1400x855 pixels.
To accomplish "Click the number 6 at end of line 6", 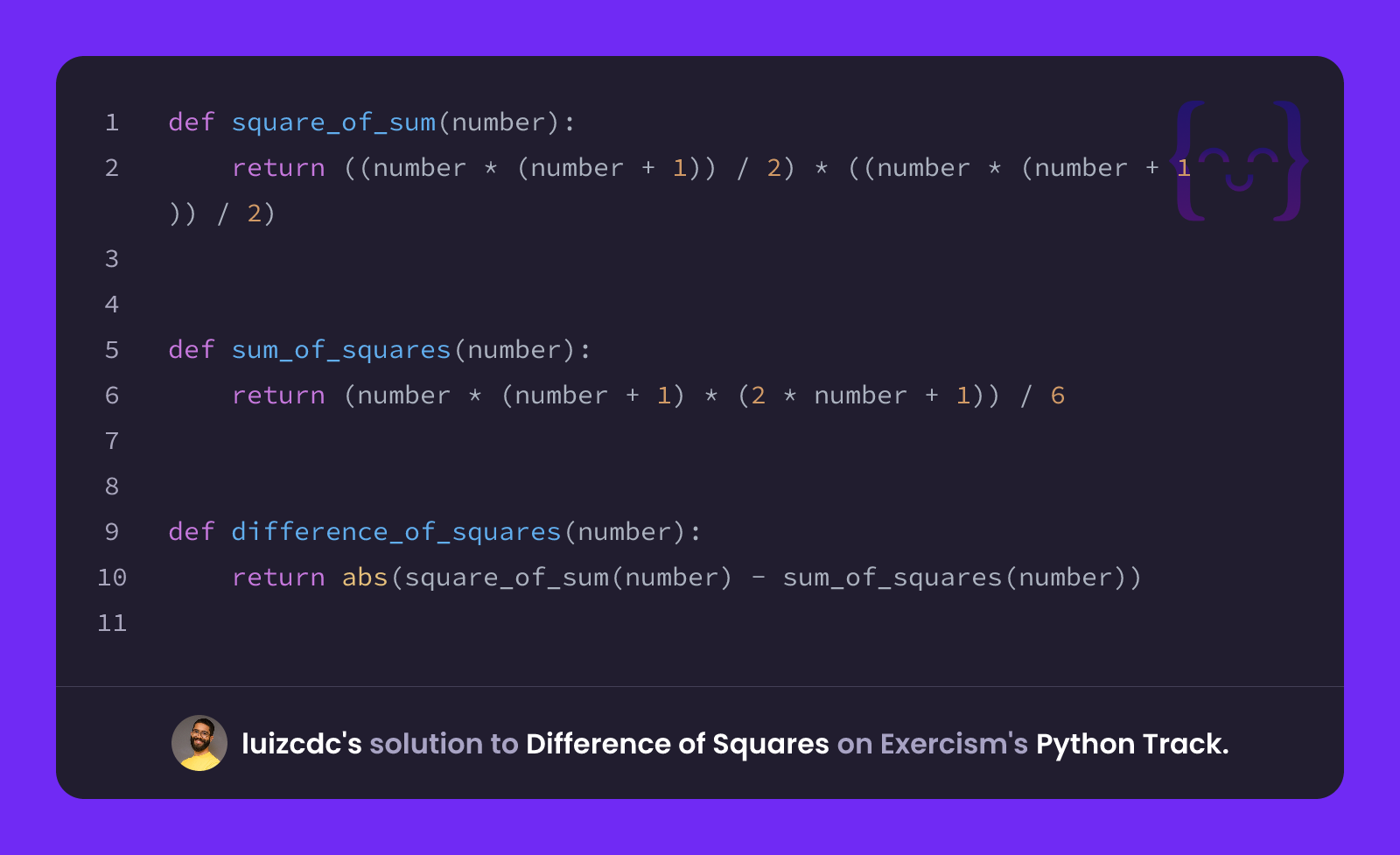I will (x=1058, y=396).
